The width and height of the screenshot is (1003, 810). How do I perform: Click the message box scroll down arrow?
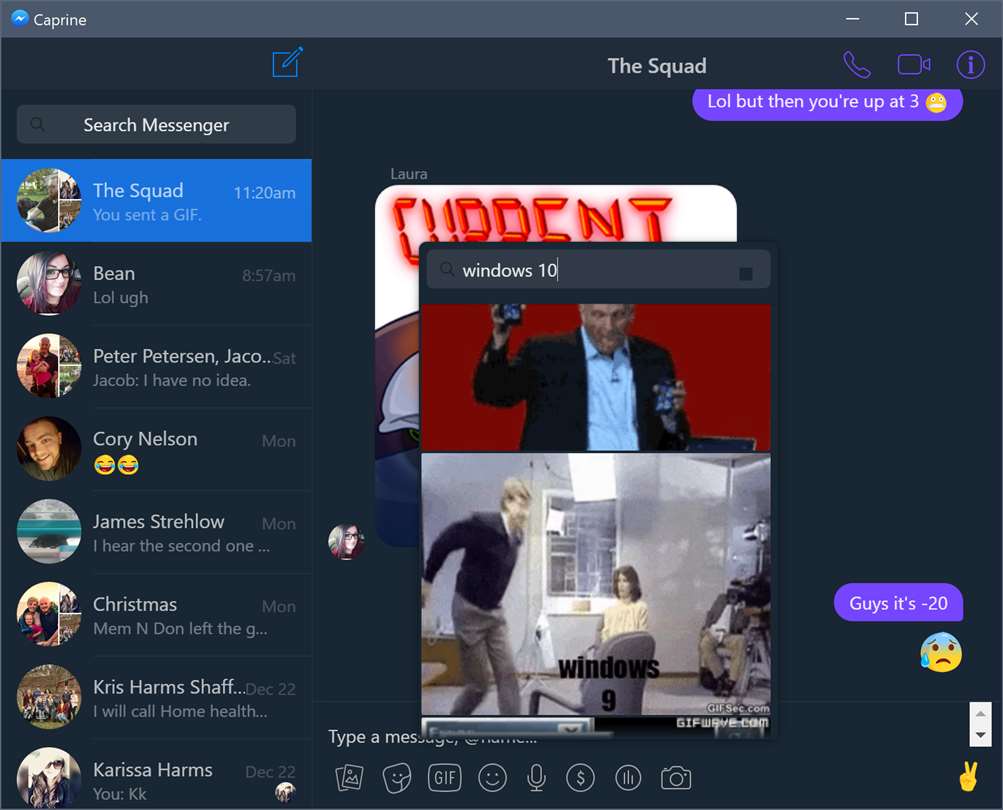[x=980, y=735]
